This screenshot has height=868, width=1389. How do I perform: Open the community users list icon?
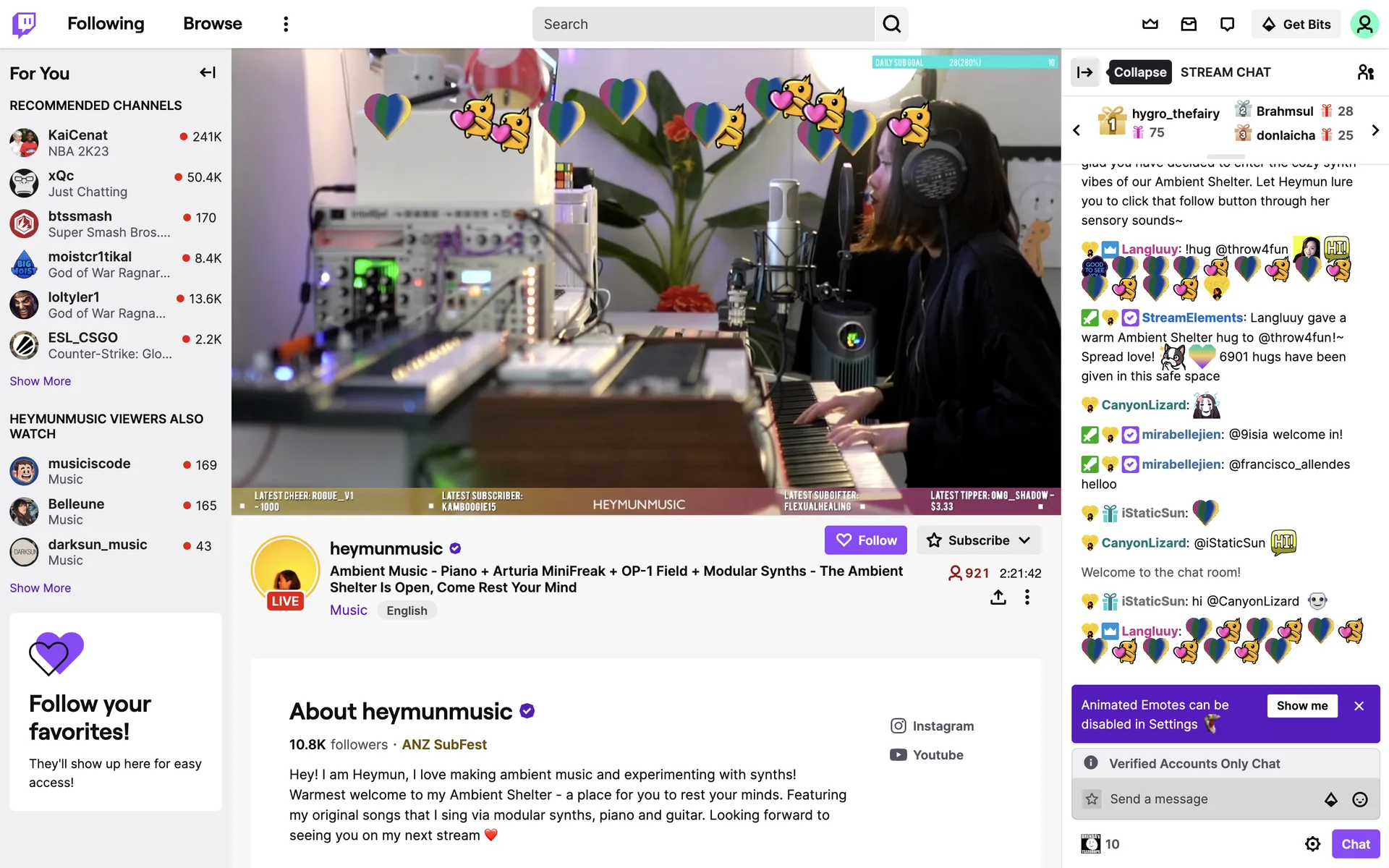[x=1365, y=72]
